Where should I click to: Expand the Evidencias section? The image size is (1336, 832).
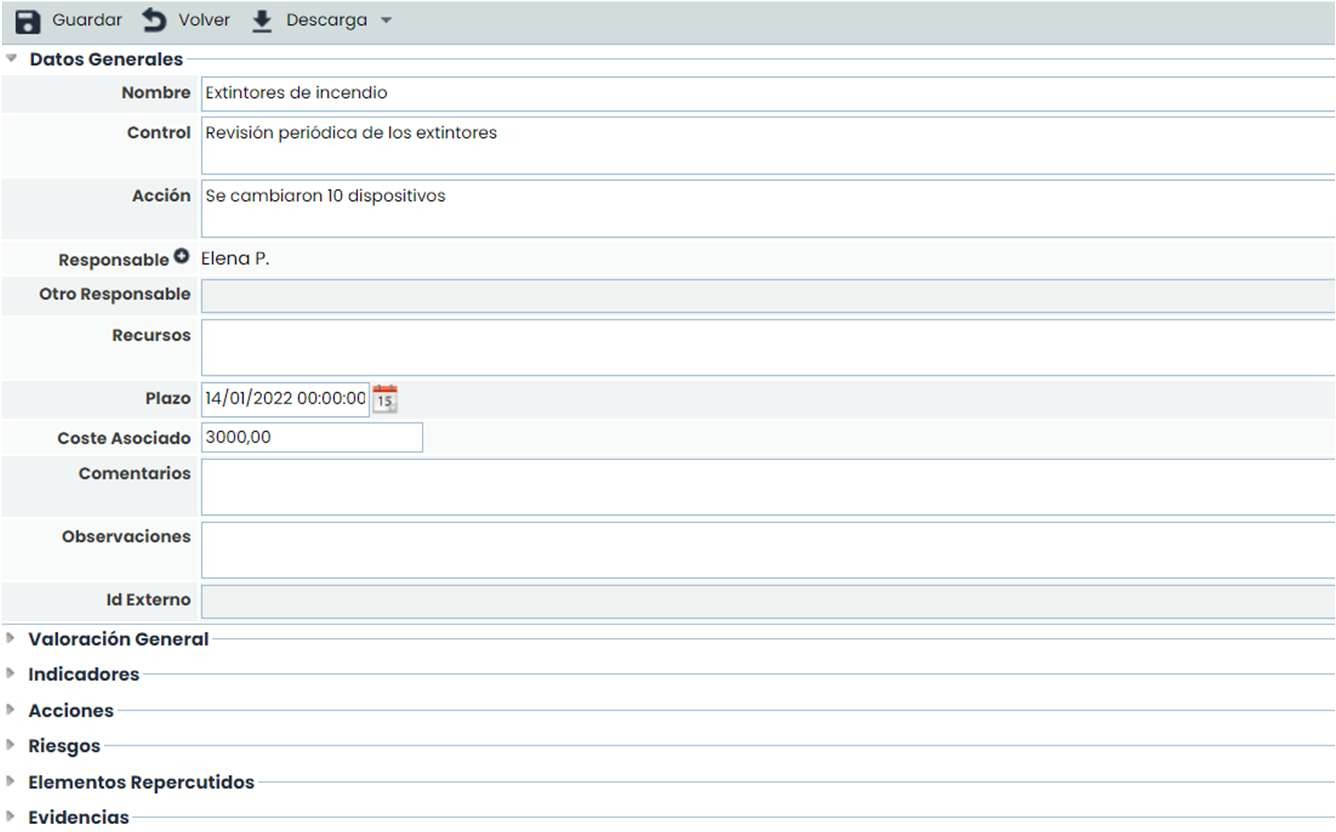click(12, 817)
